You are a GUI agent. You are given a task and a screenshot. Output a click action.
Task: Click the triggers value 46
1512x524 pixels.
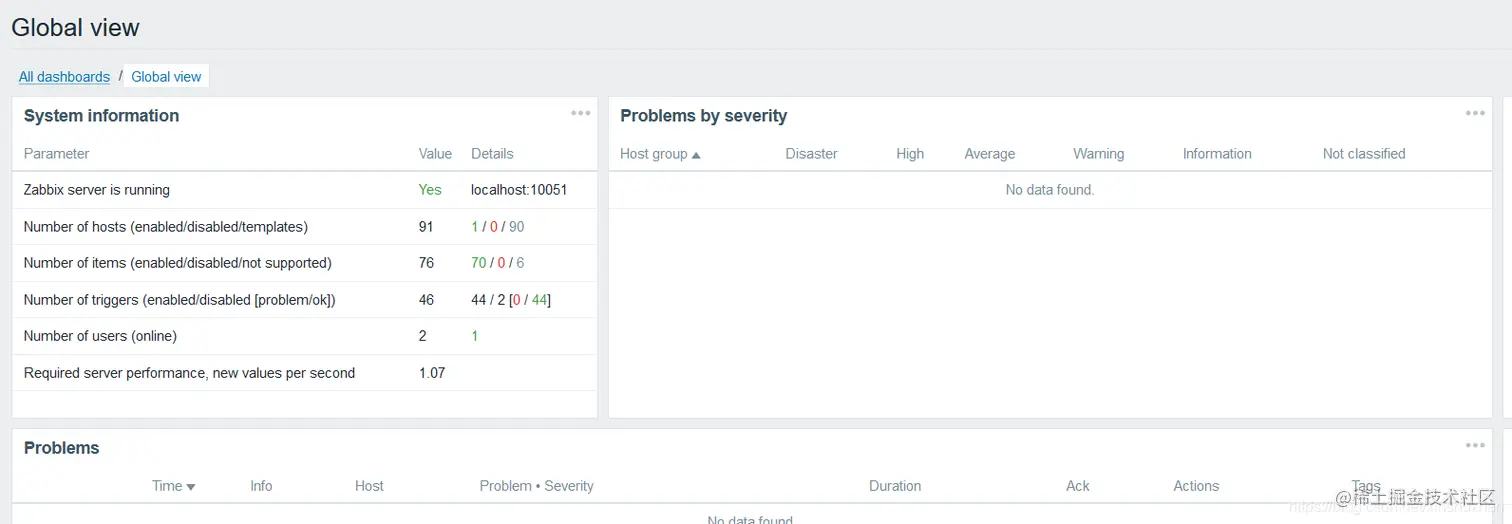426,300
